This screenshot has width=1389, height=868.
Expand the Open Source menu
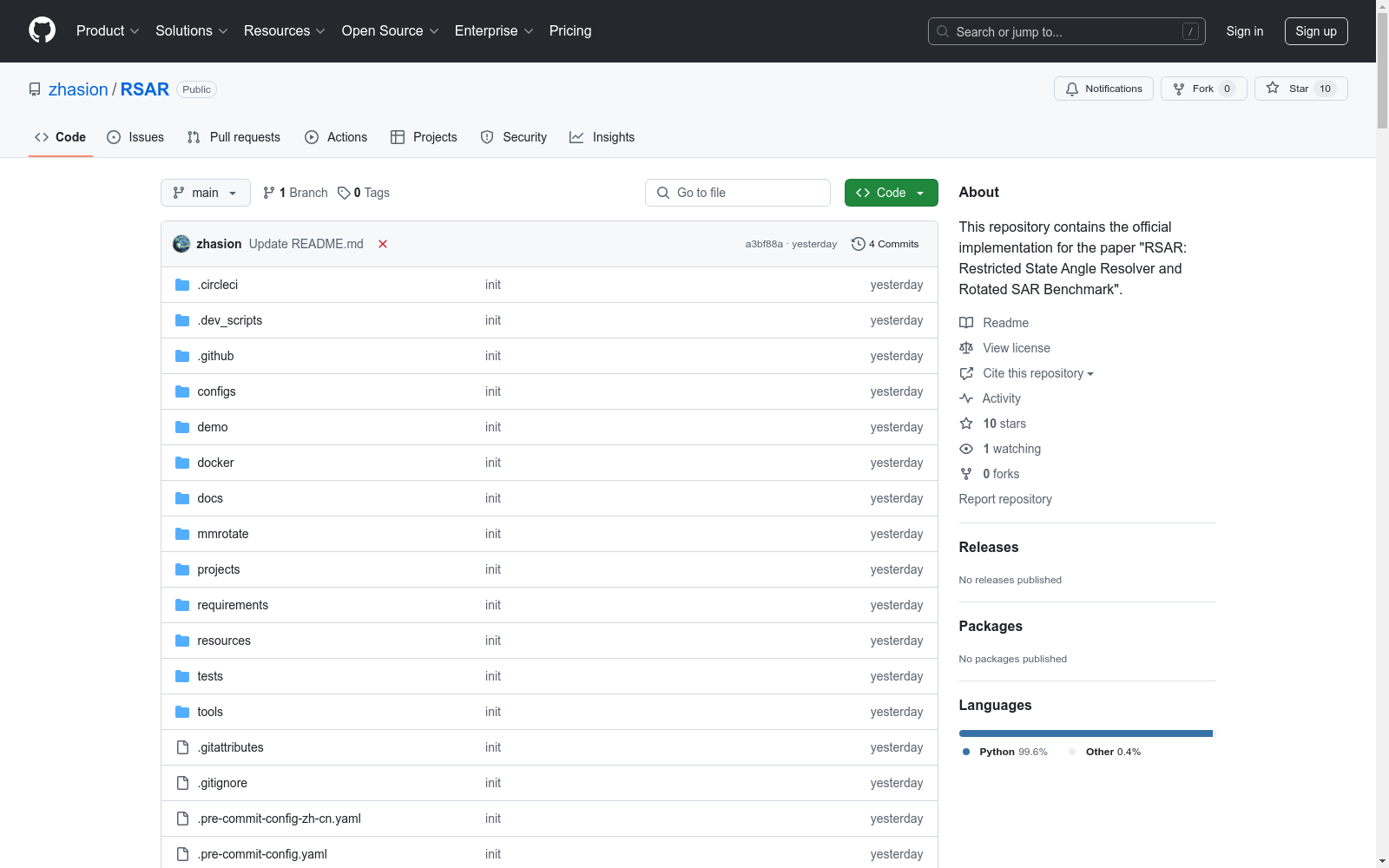pyautogui.click(x=391, y=30)
